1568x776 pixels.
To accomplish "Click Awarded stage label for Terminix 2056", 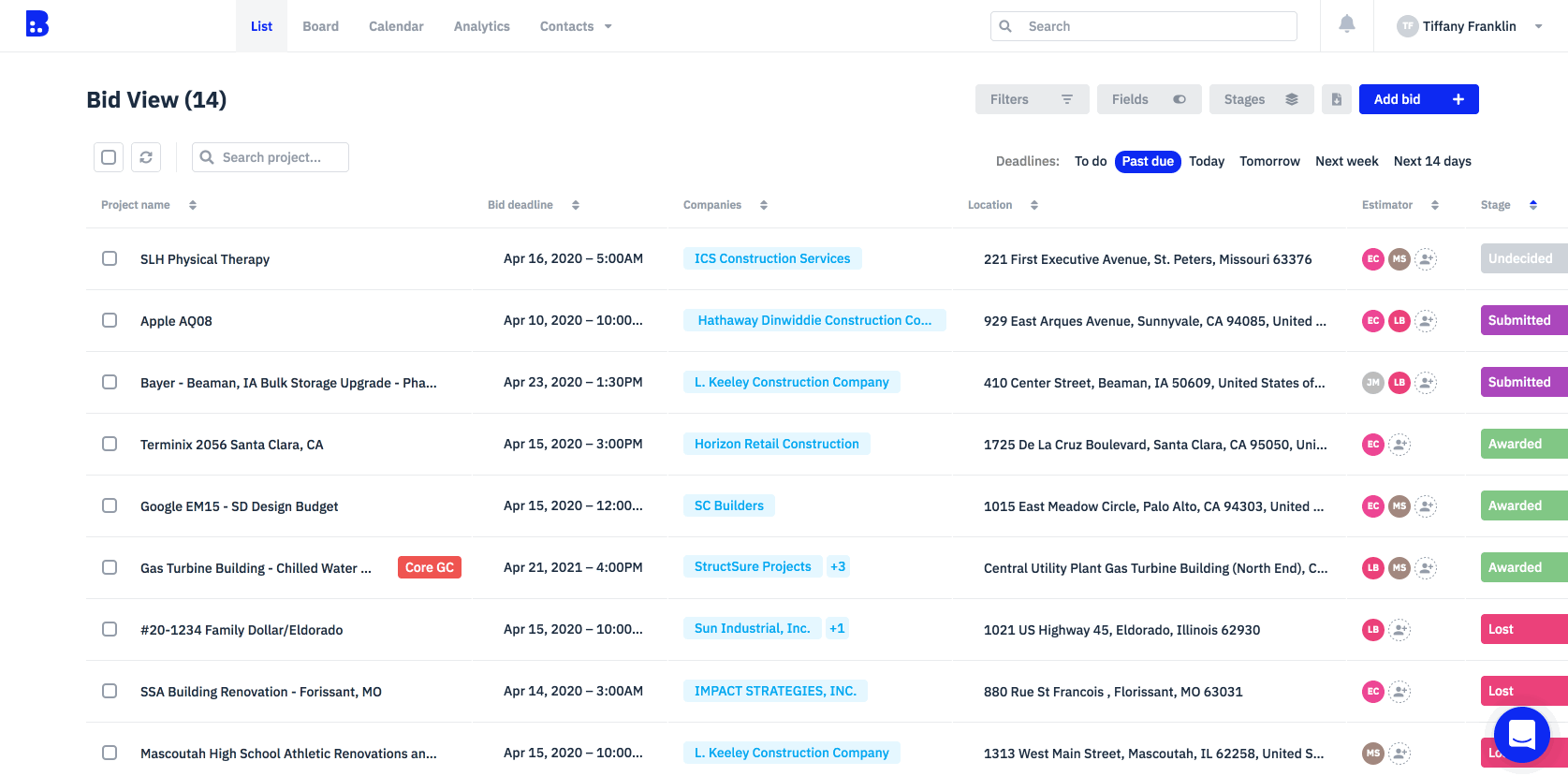I will coord(1524,444).
